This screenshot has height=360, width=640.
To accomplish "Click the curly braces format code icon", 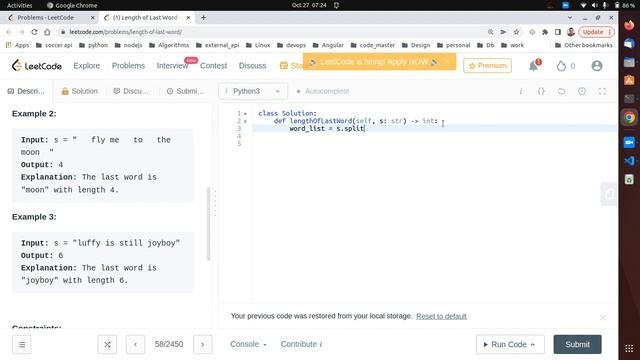I will click(541, 91).
